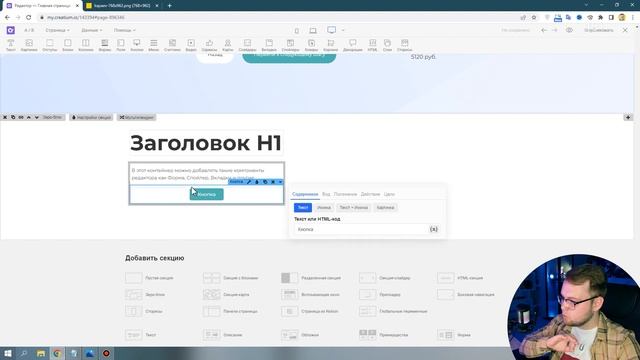Add a Пустая секция section
The width and height of the screenshot is (640, 360).
tap(150, 278)
